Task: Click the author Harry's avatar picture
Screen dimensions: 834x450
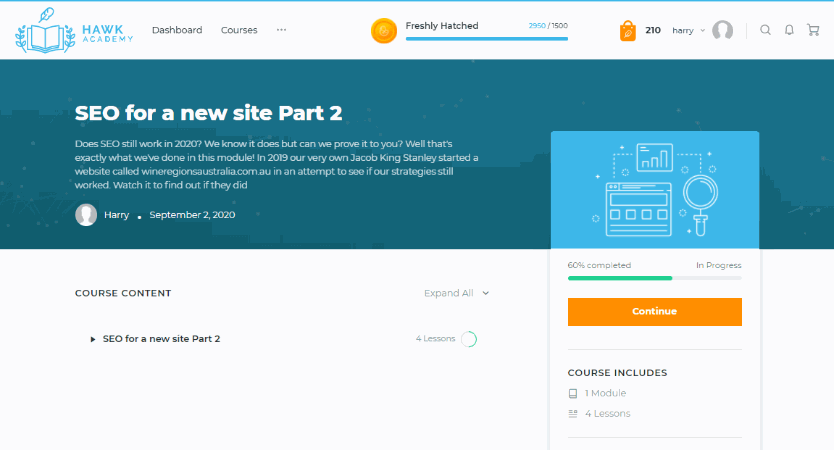Action: coord(86,215)
